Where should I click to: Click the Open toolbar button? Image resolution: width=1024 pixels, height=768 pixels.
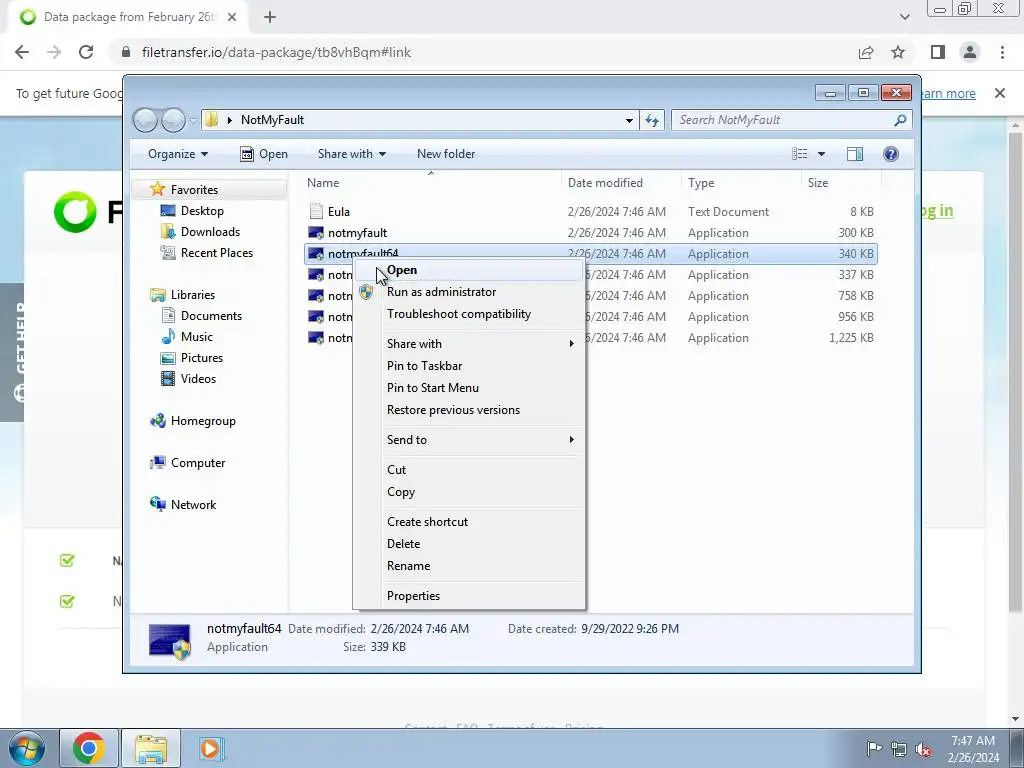[264, 154]
